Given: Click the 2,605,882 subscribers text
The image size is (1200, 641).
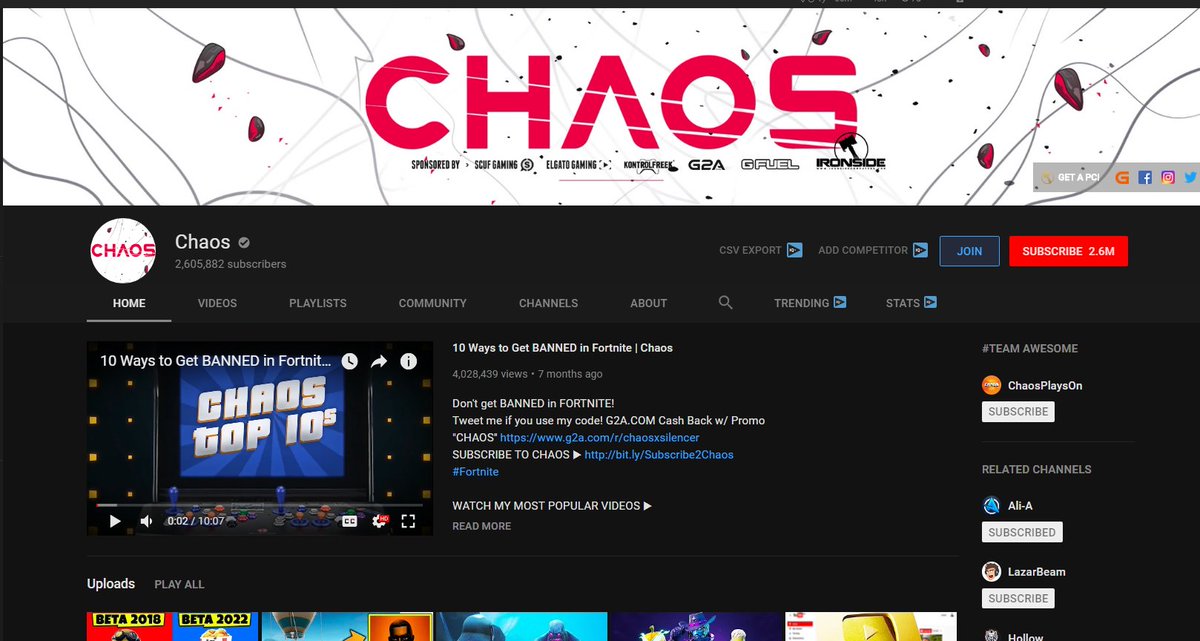Looking at the screenshot, I should (230, 264).
